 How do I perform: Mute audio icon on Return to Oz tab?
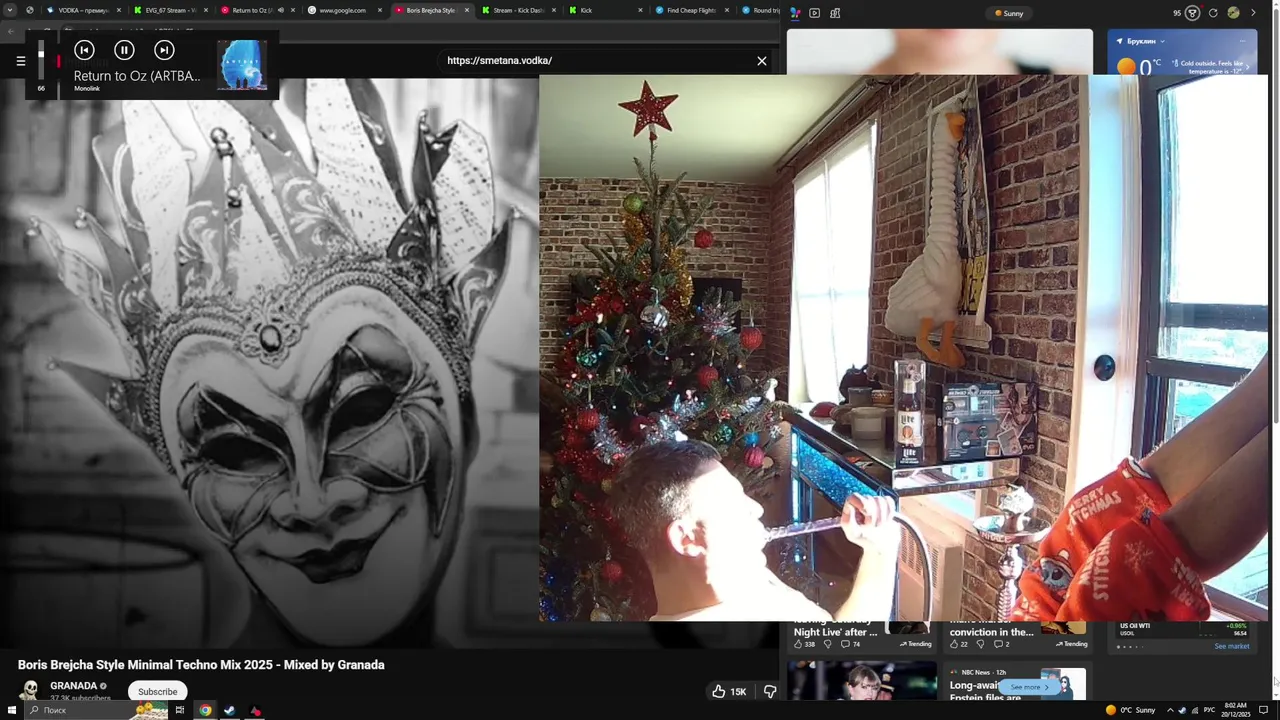coord(280,10)
